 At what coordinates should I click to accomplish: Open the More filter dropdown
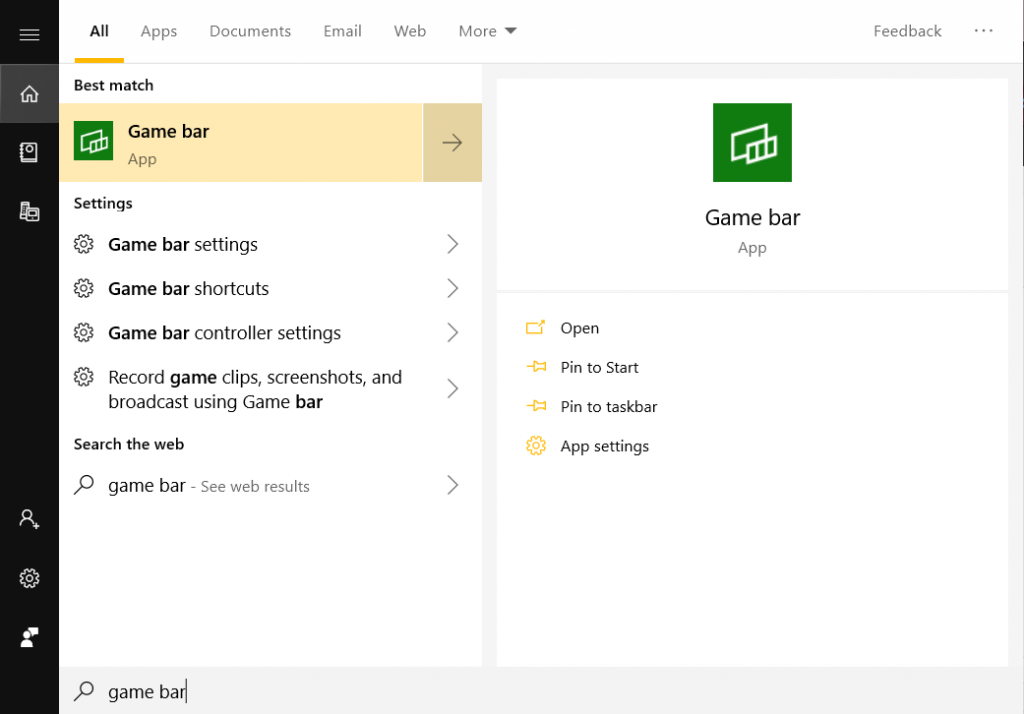tap(487, 31)
